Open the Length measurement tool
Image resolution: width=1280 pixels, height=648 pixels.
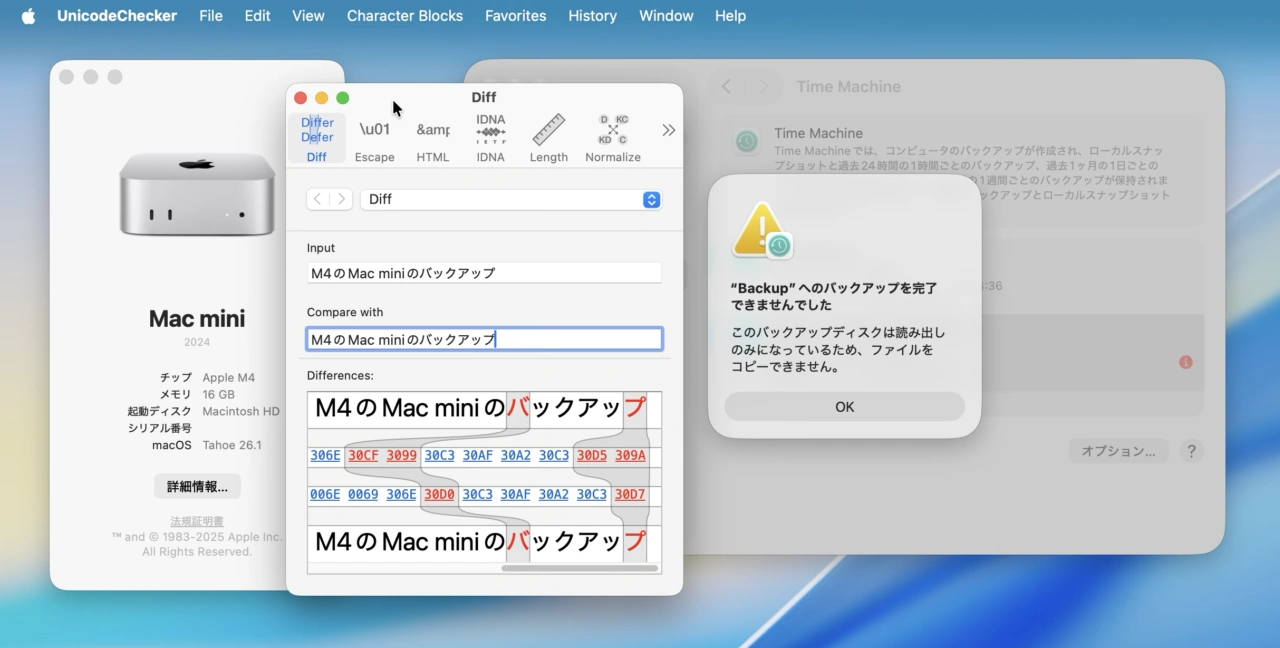pyautogui.click(x=548, y=137)
